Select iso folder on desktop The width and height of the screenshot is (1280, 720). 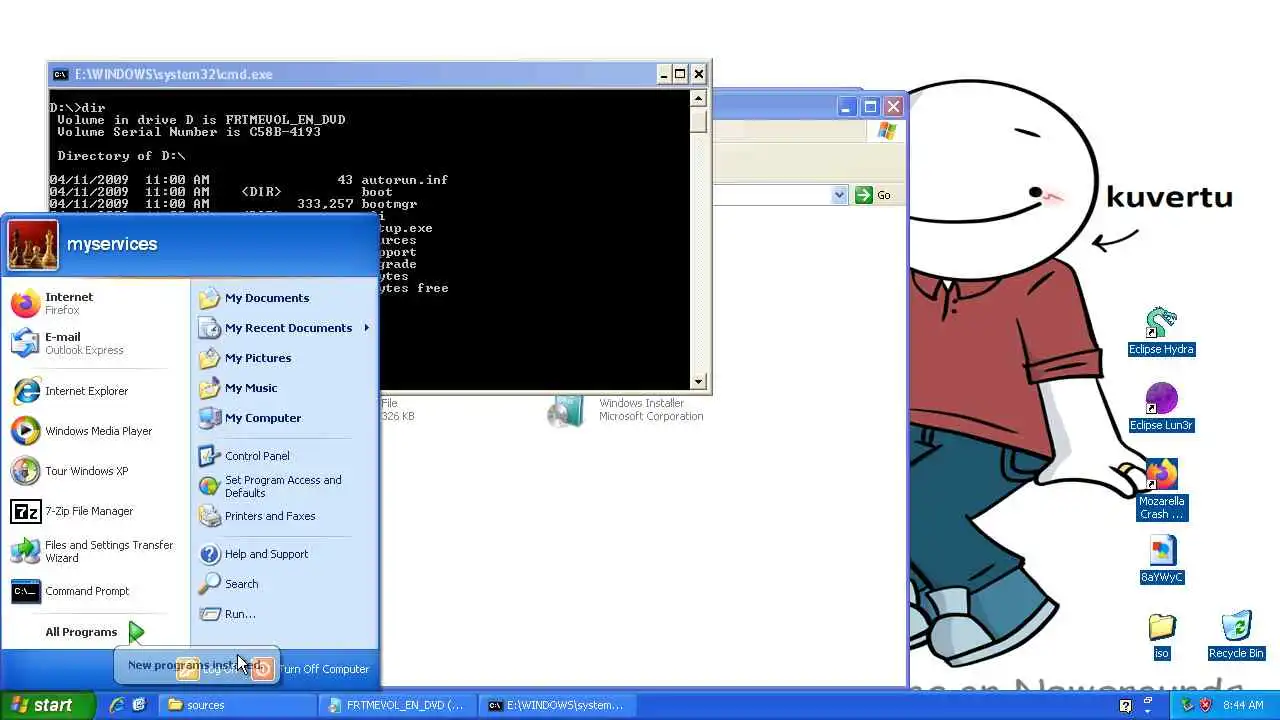point(1161,636)
